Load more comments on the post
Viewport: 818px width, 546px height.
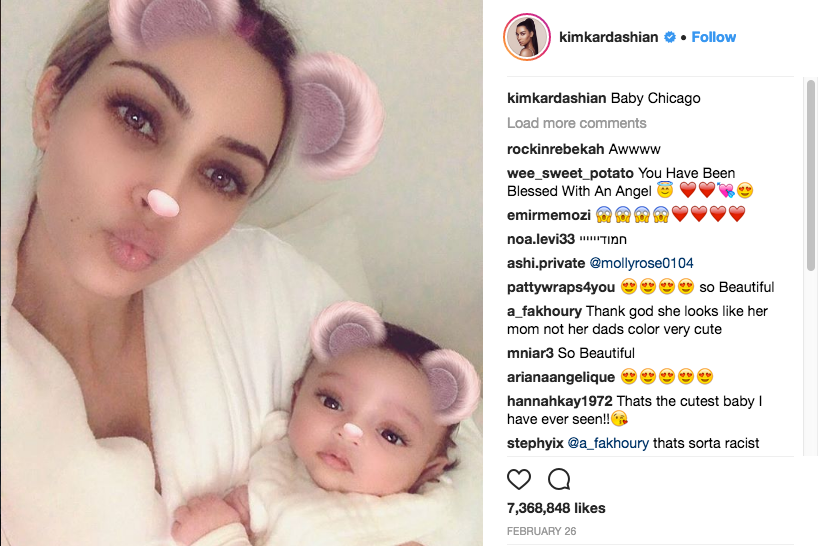(576, 123)
